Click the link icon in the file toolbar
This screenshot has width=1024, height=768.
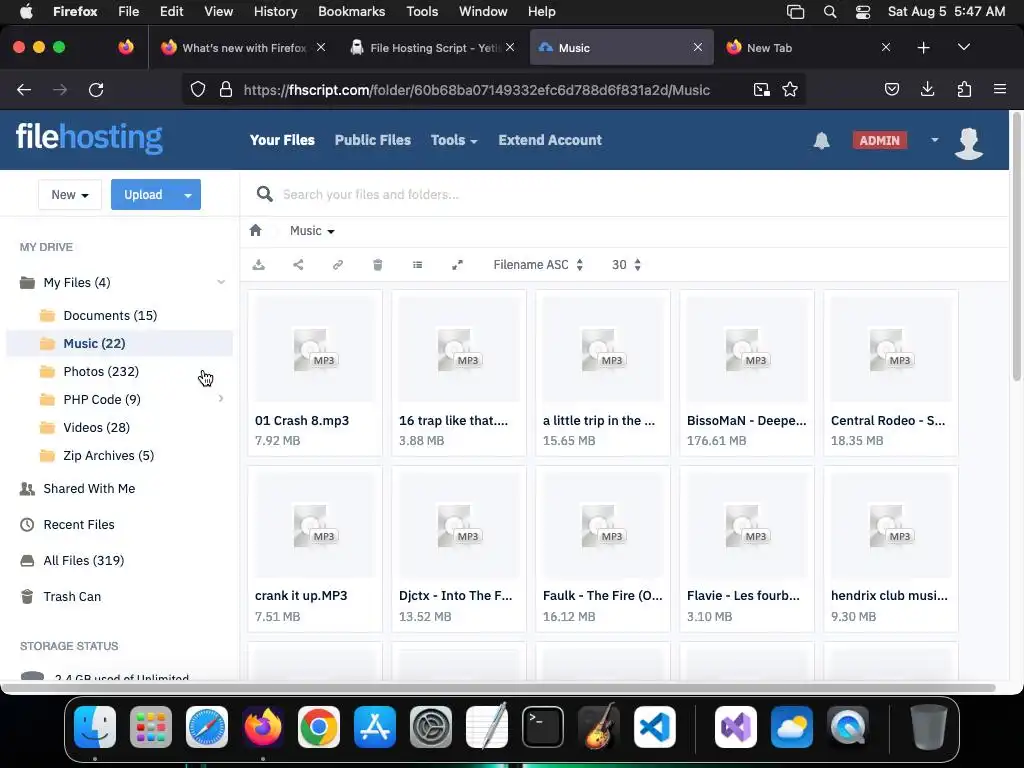338,264
